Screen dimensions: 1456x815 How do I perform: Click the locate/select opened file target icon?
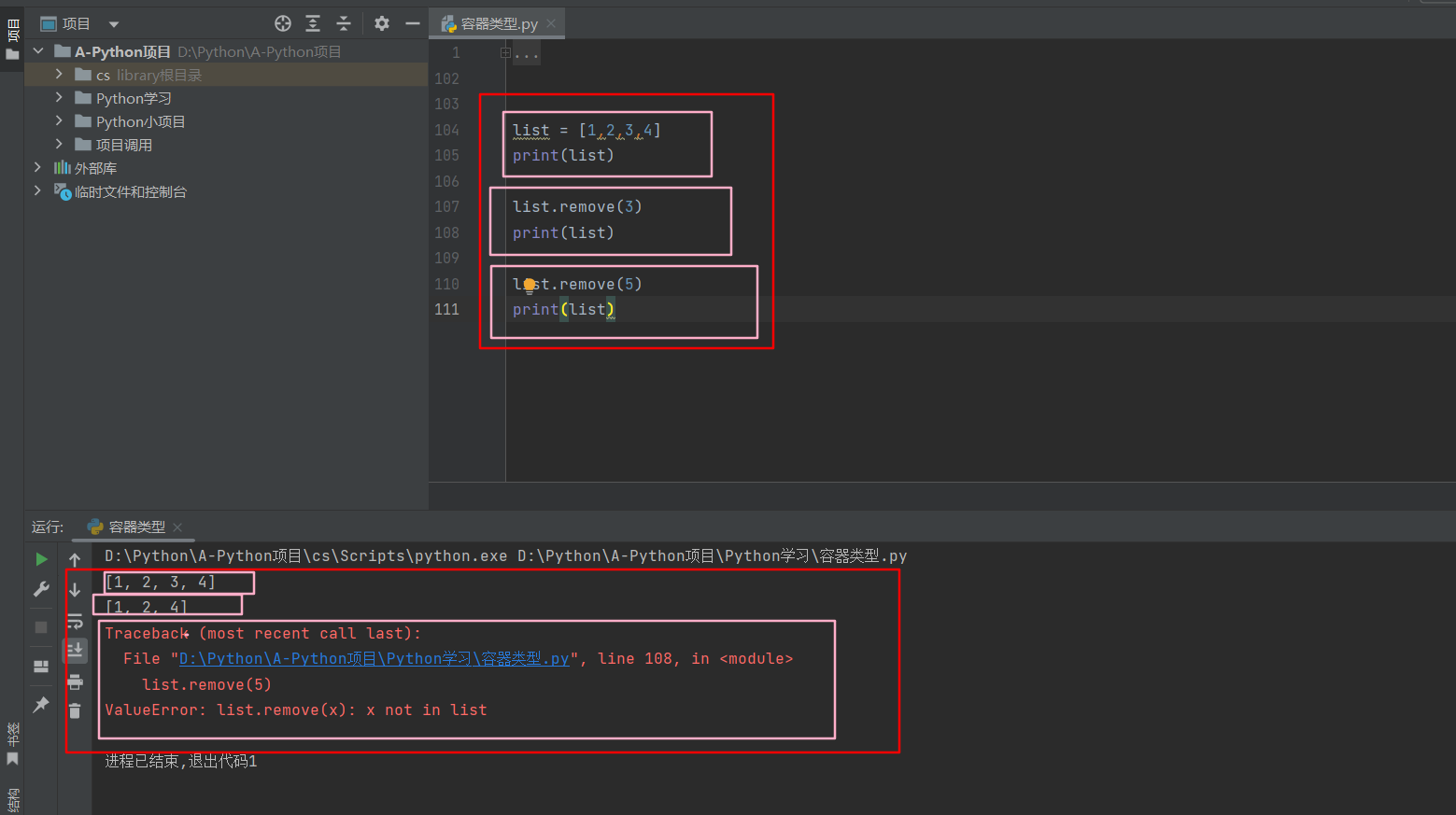283,23
